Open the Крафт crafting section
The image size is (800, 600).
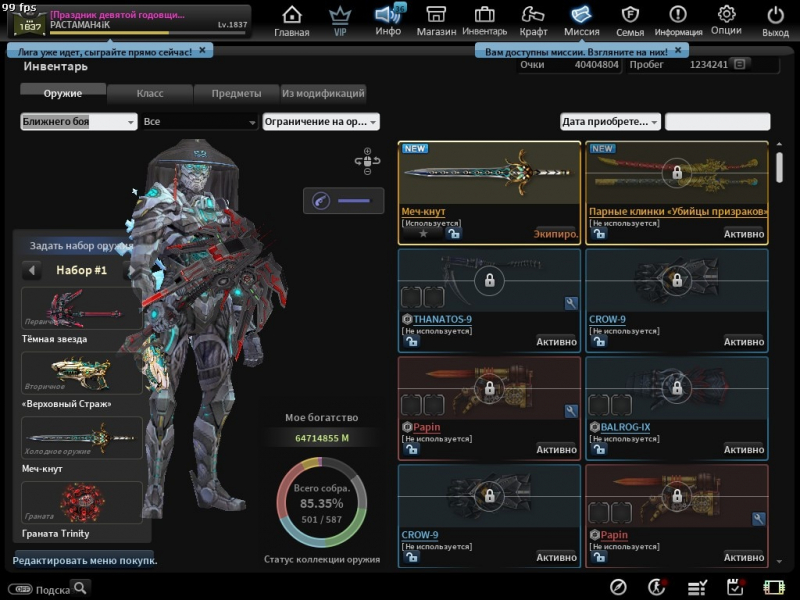(x=533, y=20)
